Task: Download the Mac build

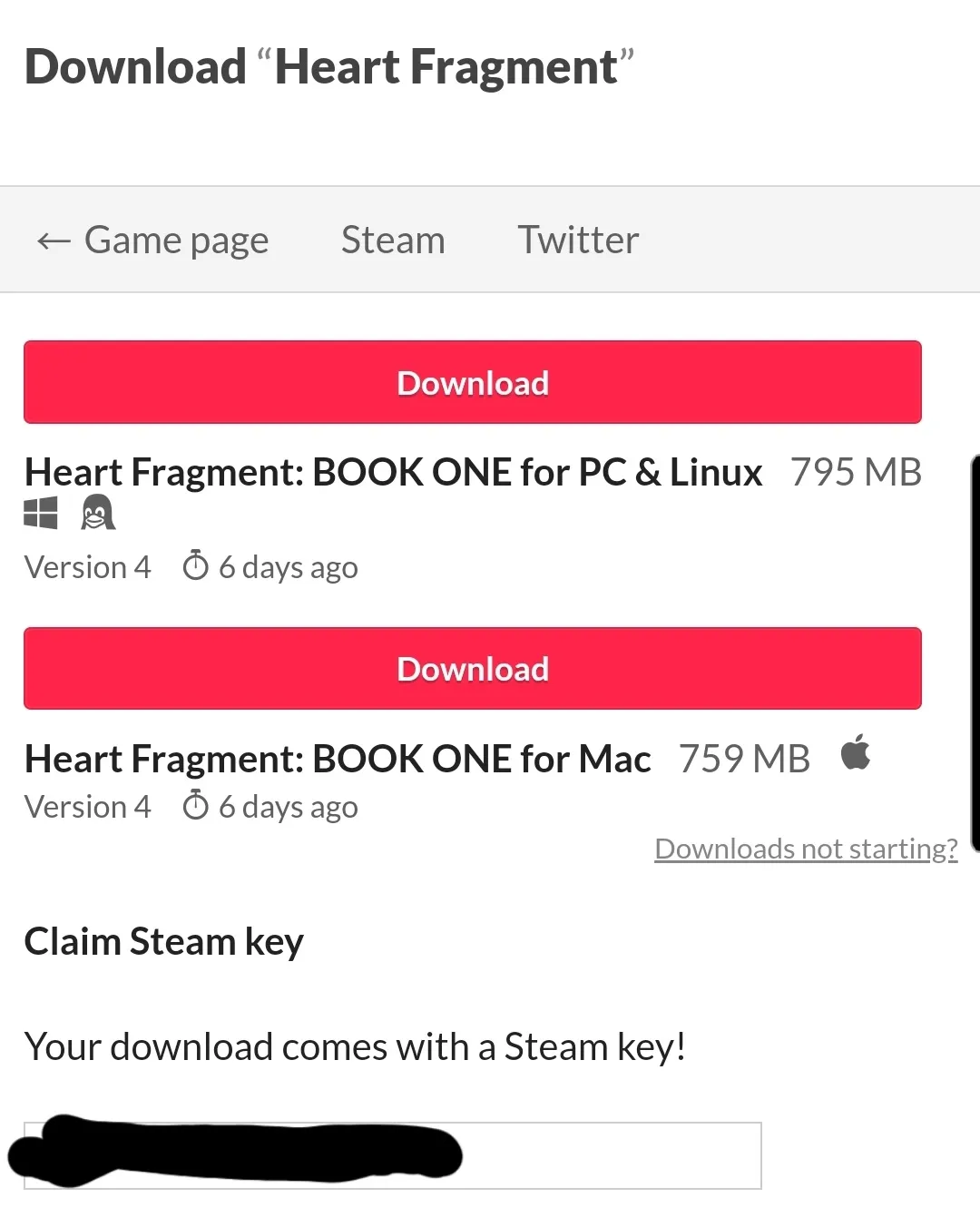Action: coord(473,669)
